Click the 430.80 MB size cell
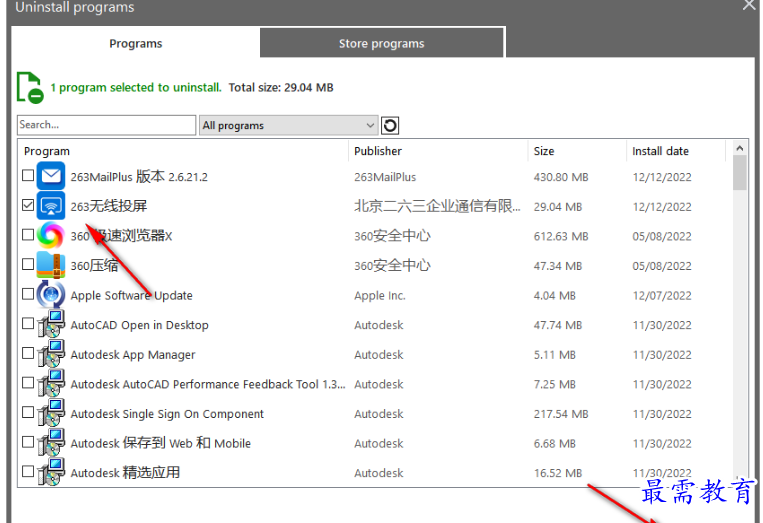Image resolution: width=763 pixels, height=523 pixels. coord(561,177)
